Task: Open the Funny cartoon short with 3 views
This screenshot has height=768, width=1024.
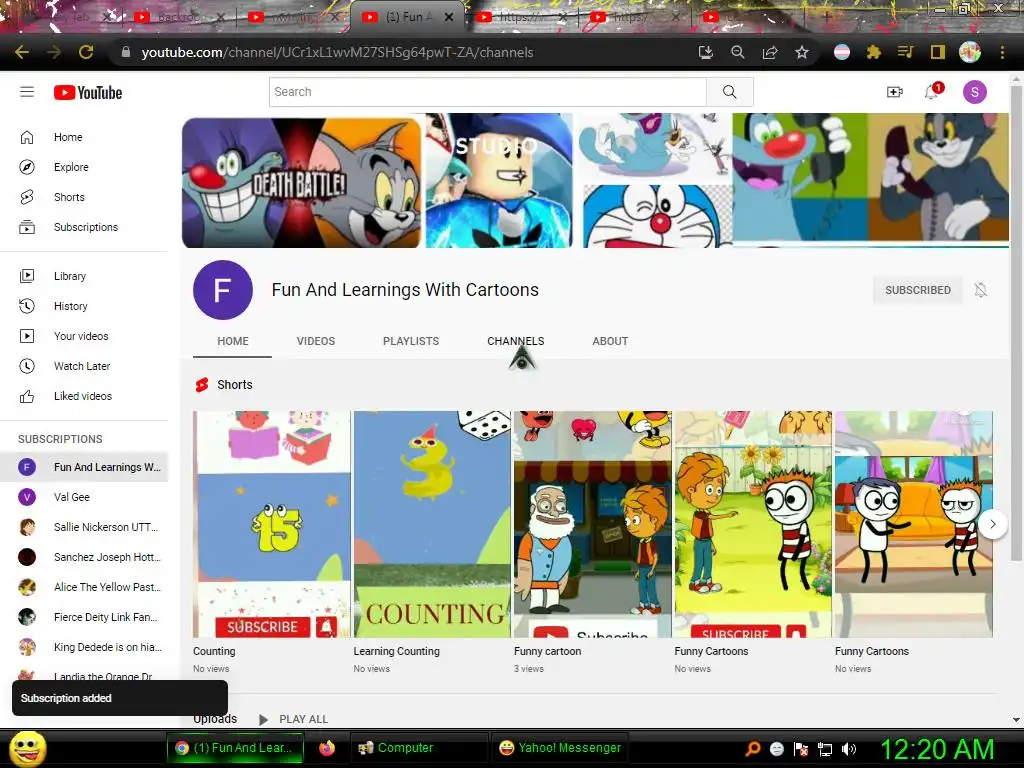Action: click(592, 524)
